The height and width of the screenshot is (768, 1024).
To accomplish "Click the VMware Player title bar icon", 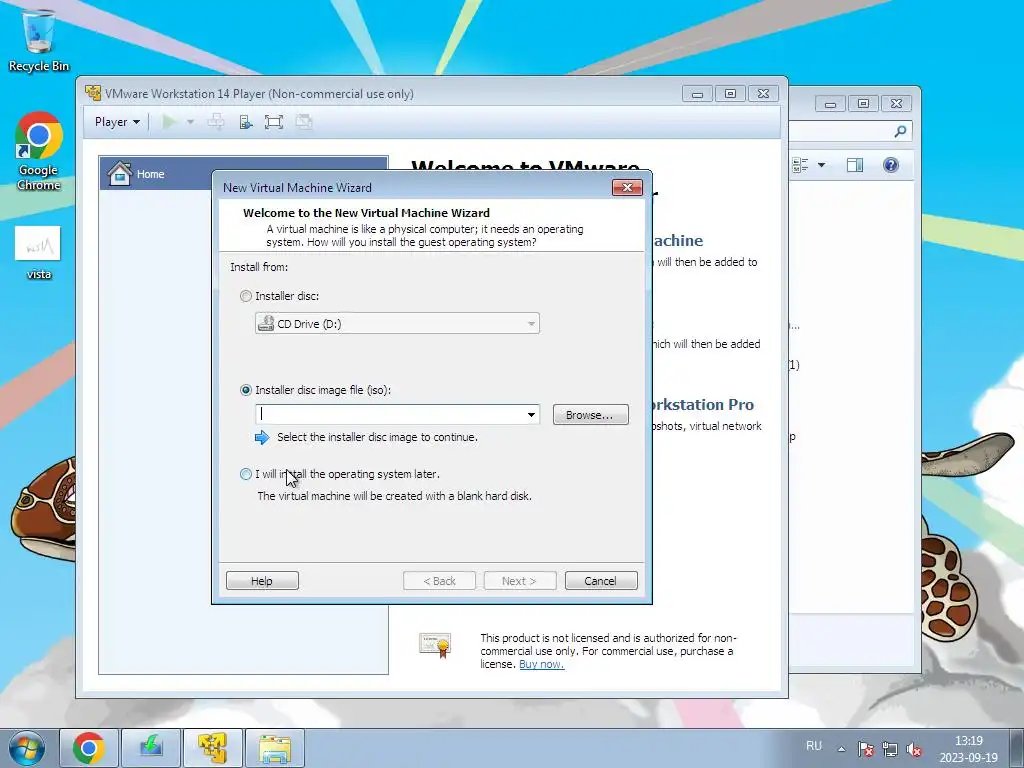I will point(93,93).
